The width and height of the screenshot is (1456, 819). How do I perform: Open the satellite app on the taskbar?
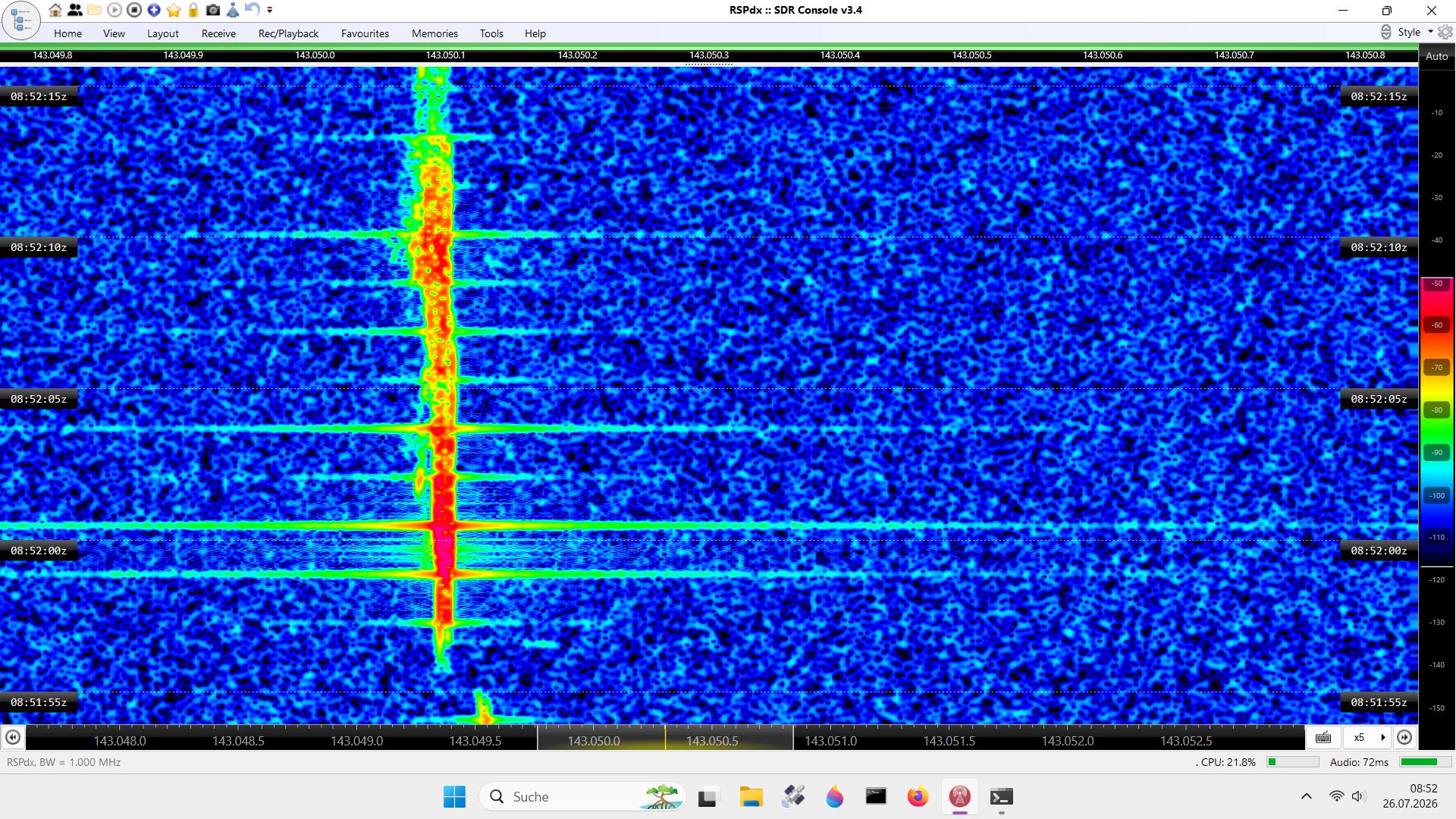click(x=793, y=797)
